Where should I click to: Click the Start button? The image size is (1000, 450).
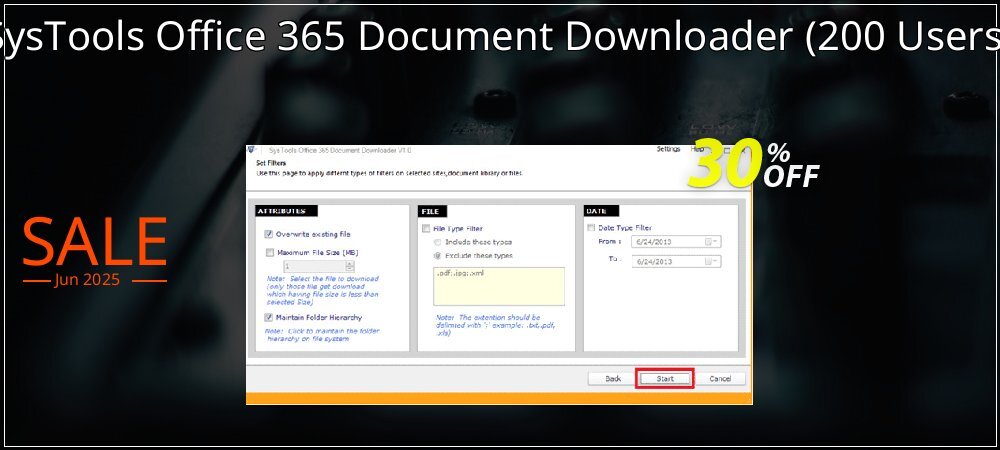click(x=665, y=379)
